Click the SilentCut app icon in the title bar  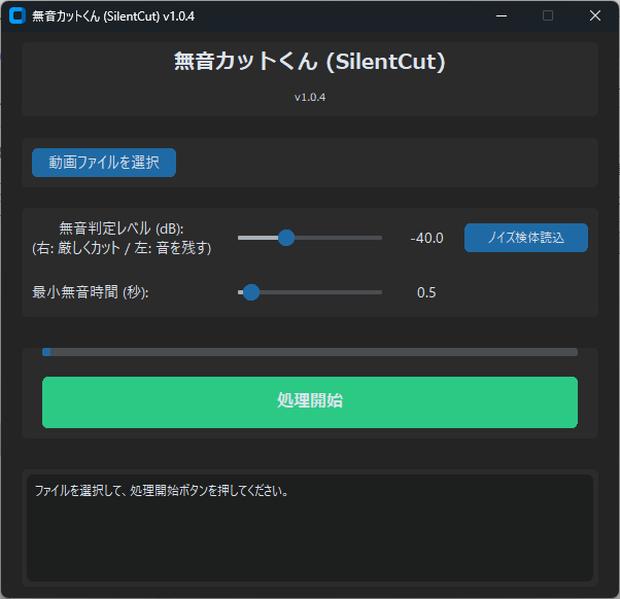click(x=17, y=16)
